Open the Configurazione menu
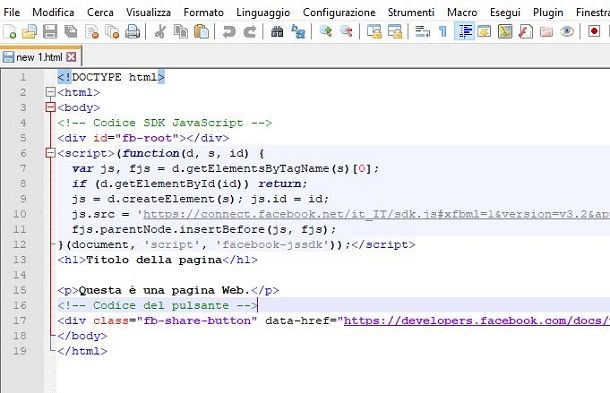 tap(339, 12)
